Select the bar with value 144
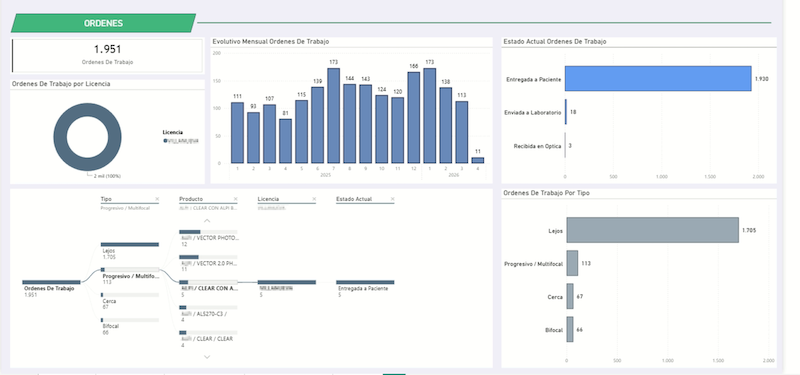This screenshot has width=800, height=375. [349, 123]
